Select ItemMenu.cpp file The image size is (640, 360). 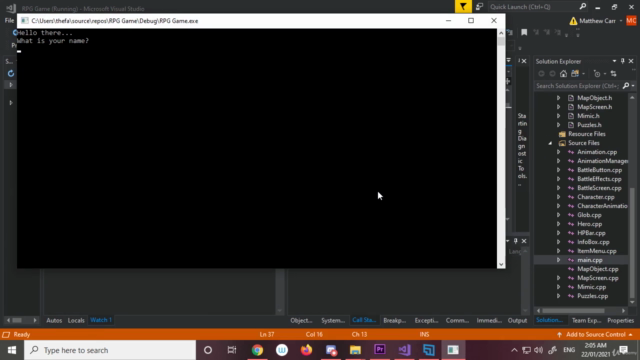tap(596, 251)
